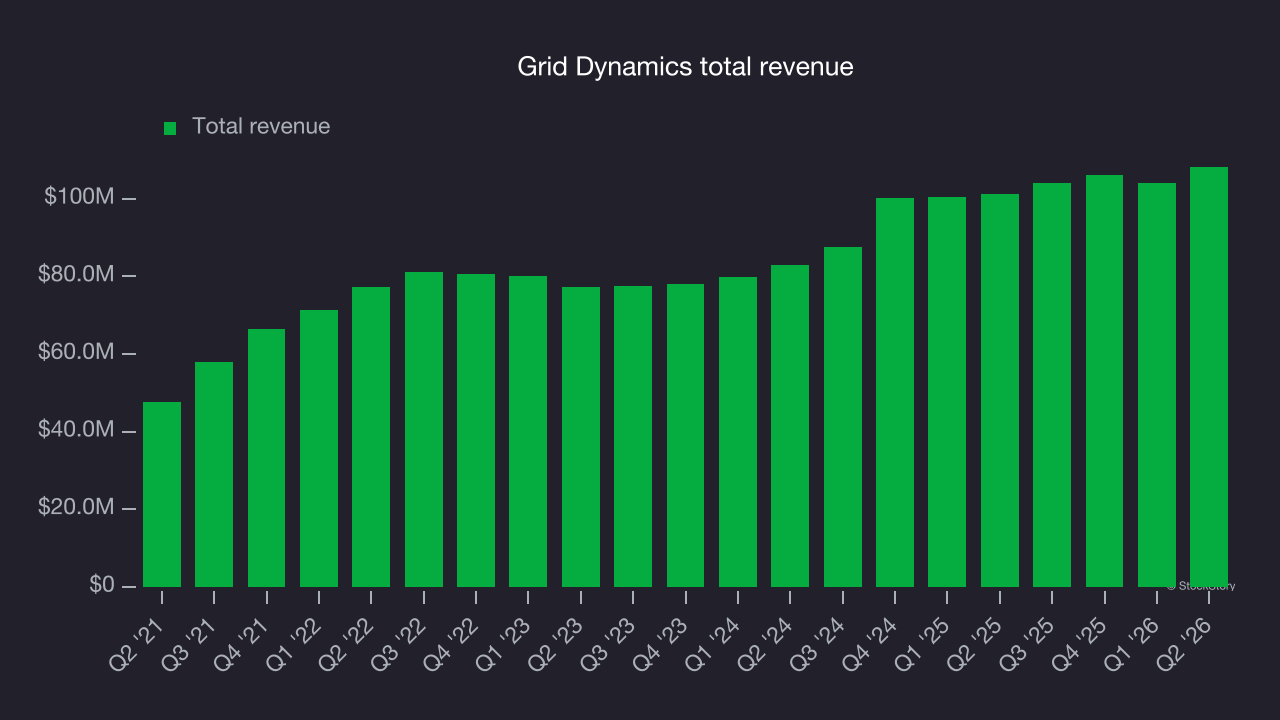Select the Q3 '23 revenue bar

pyautogui.click(x=633, y=436)
